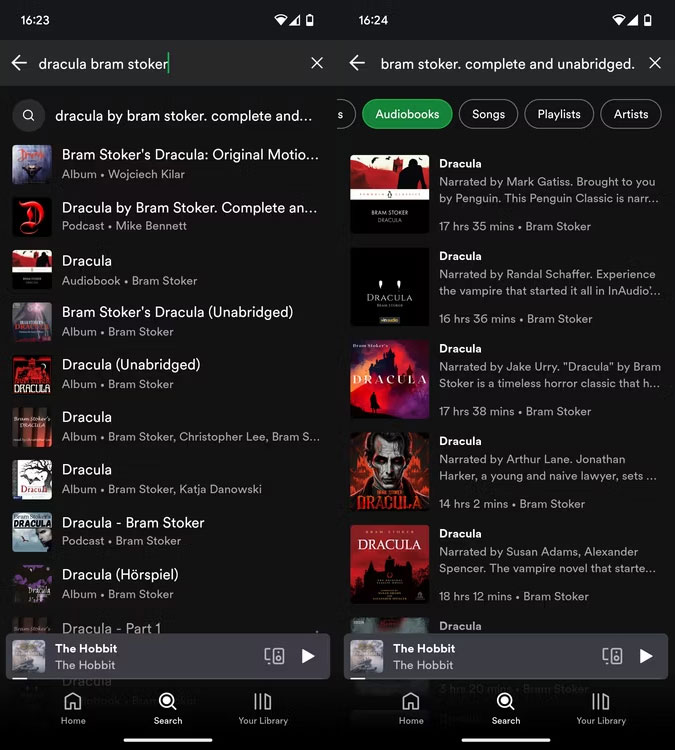Open Wojciech Kilar album cover thumbnail
Image resolution: width=676 pixels, height=750 pixels.
point(32,165)
